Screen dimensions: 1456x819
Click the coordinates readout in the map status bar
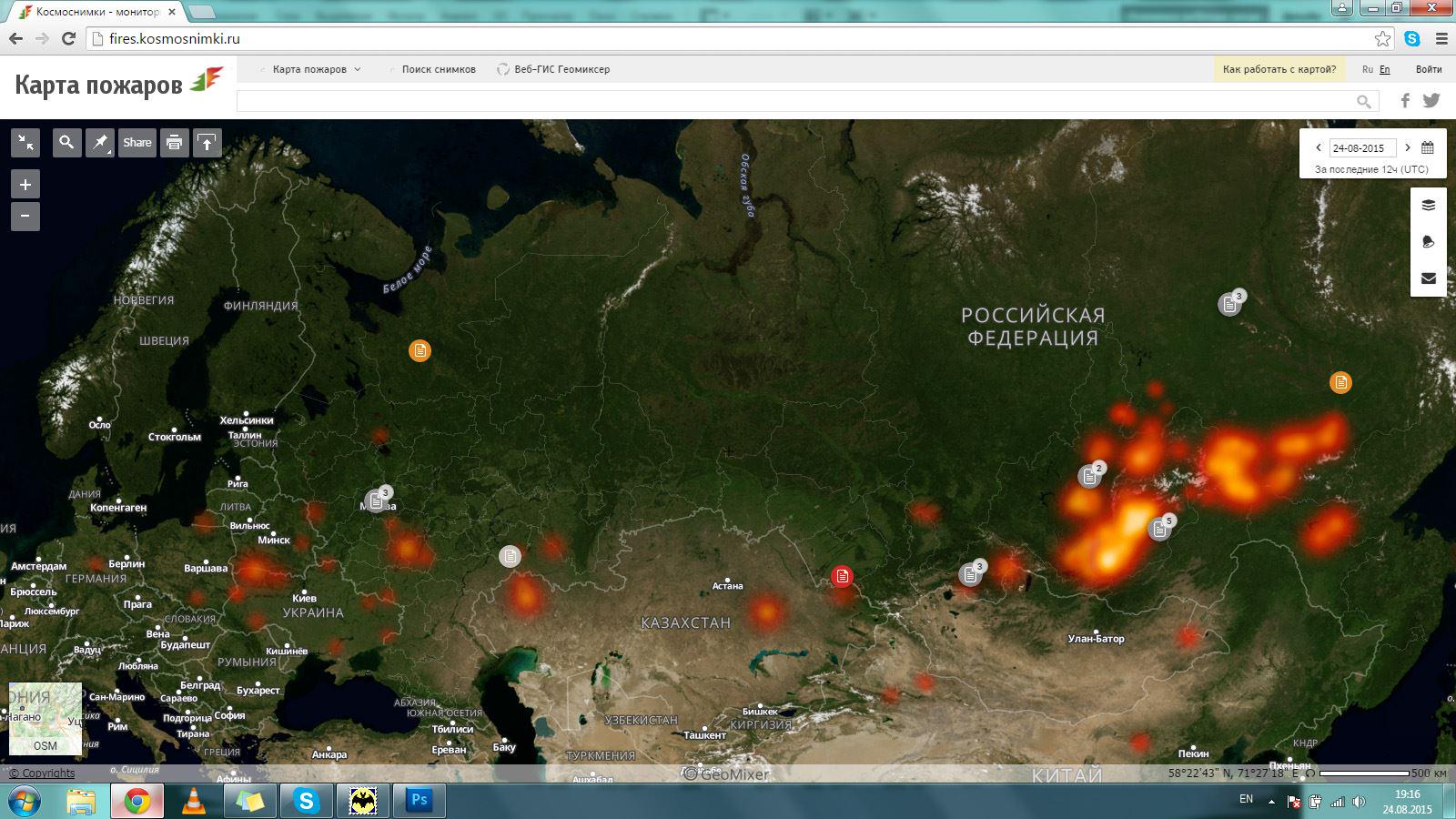click(x=1234, y=773)
